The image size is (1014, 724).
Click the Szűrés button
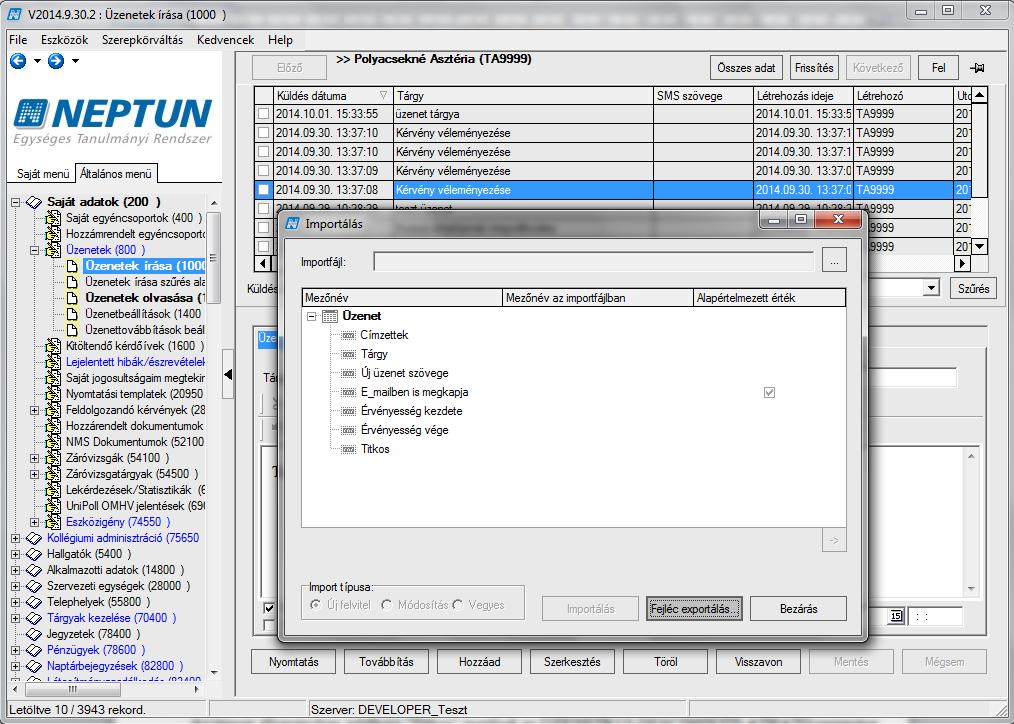coord(973,288)
